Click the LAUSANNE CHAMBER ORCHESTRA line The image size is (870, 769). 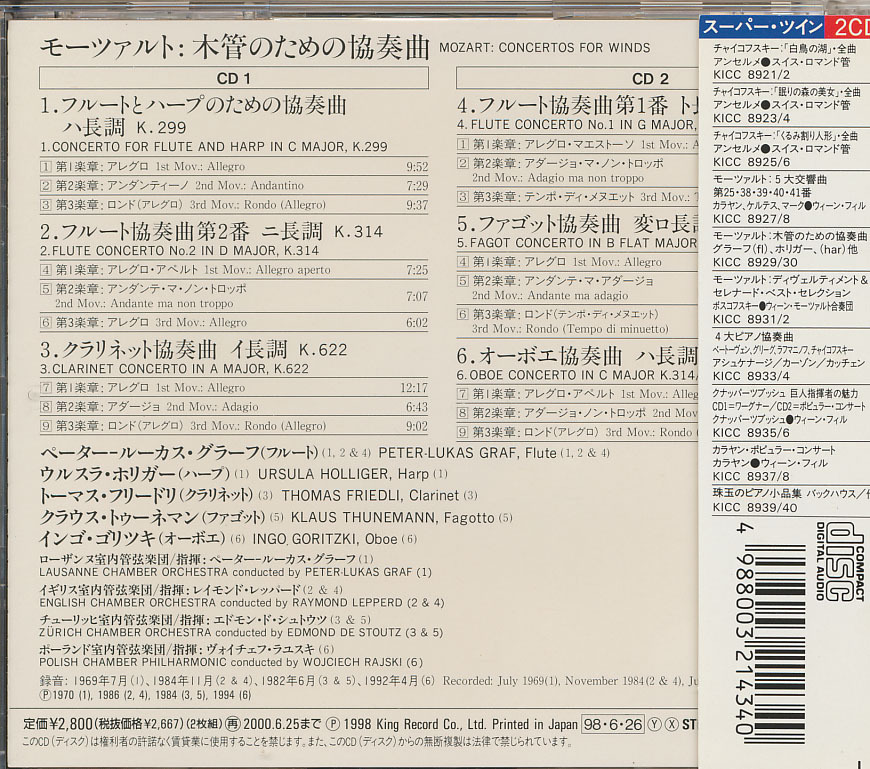(x=235, y=572)
